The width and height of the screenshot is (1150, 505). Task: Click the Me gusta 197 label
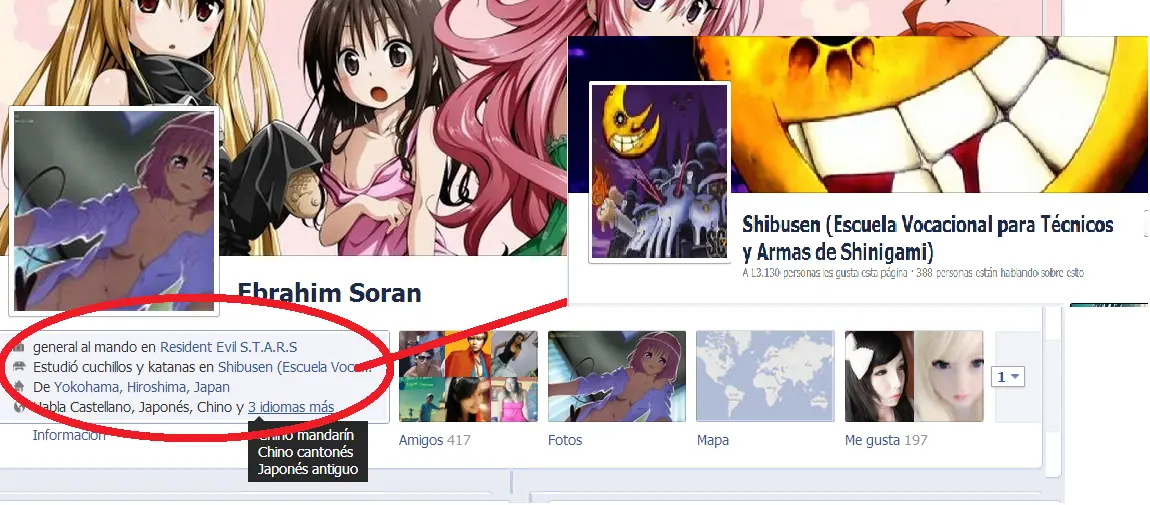tap(886, 441)
